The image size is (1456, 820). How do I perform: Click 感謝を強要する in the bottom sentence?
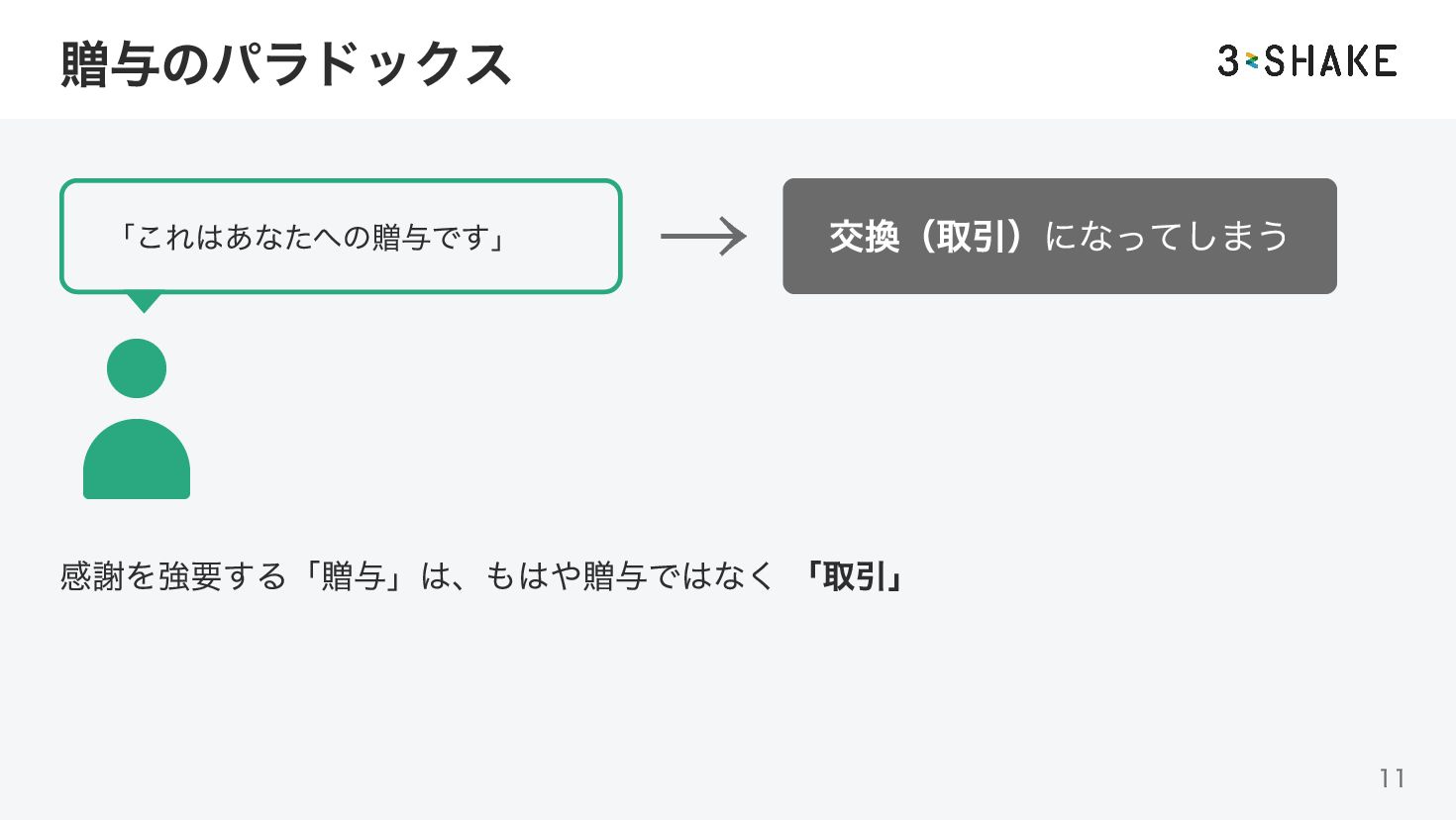point(173,576)
